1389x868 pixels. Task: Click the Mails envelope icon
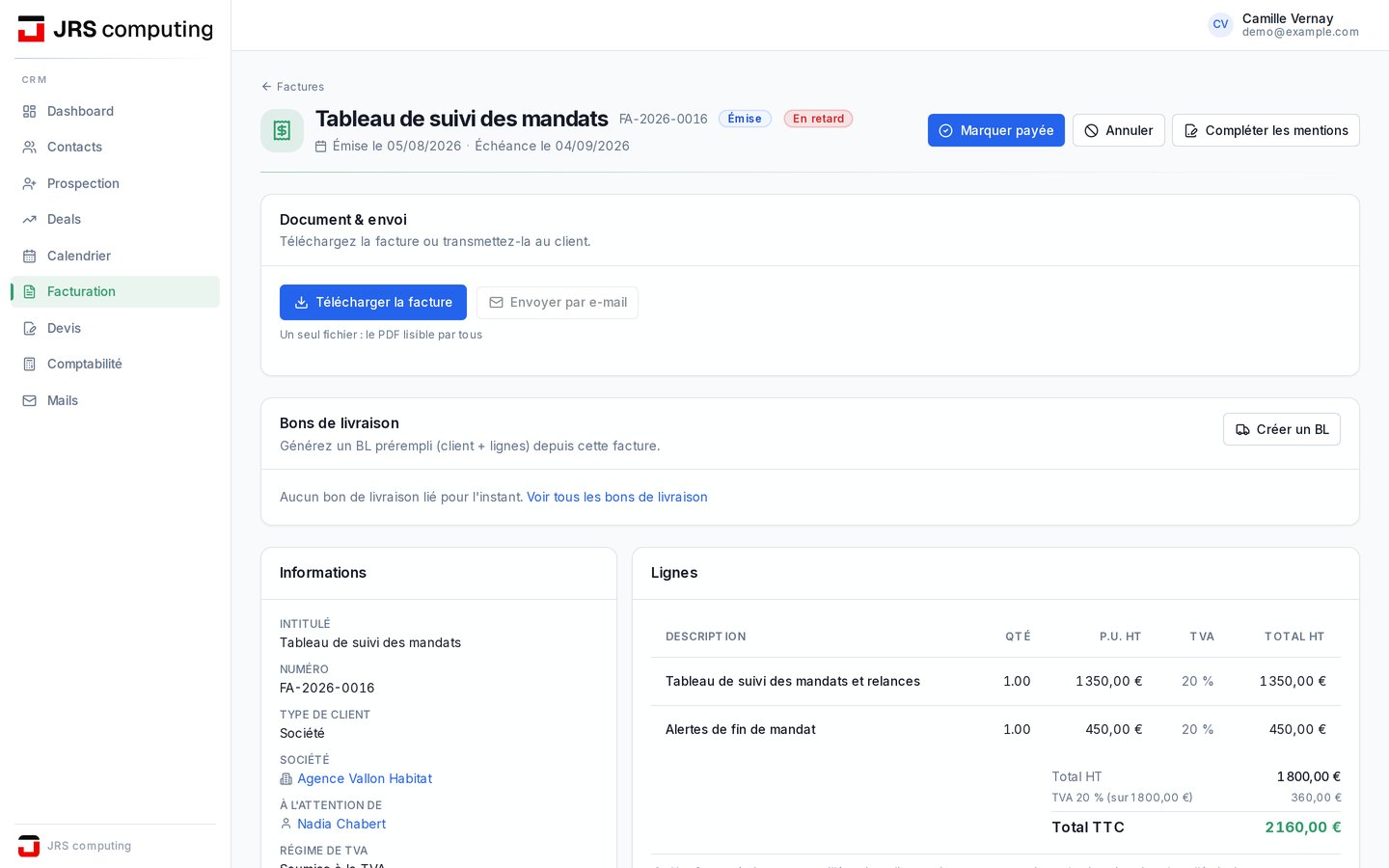point(30,400)
